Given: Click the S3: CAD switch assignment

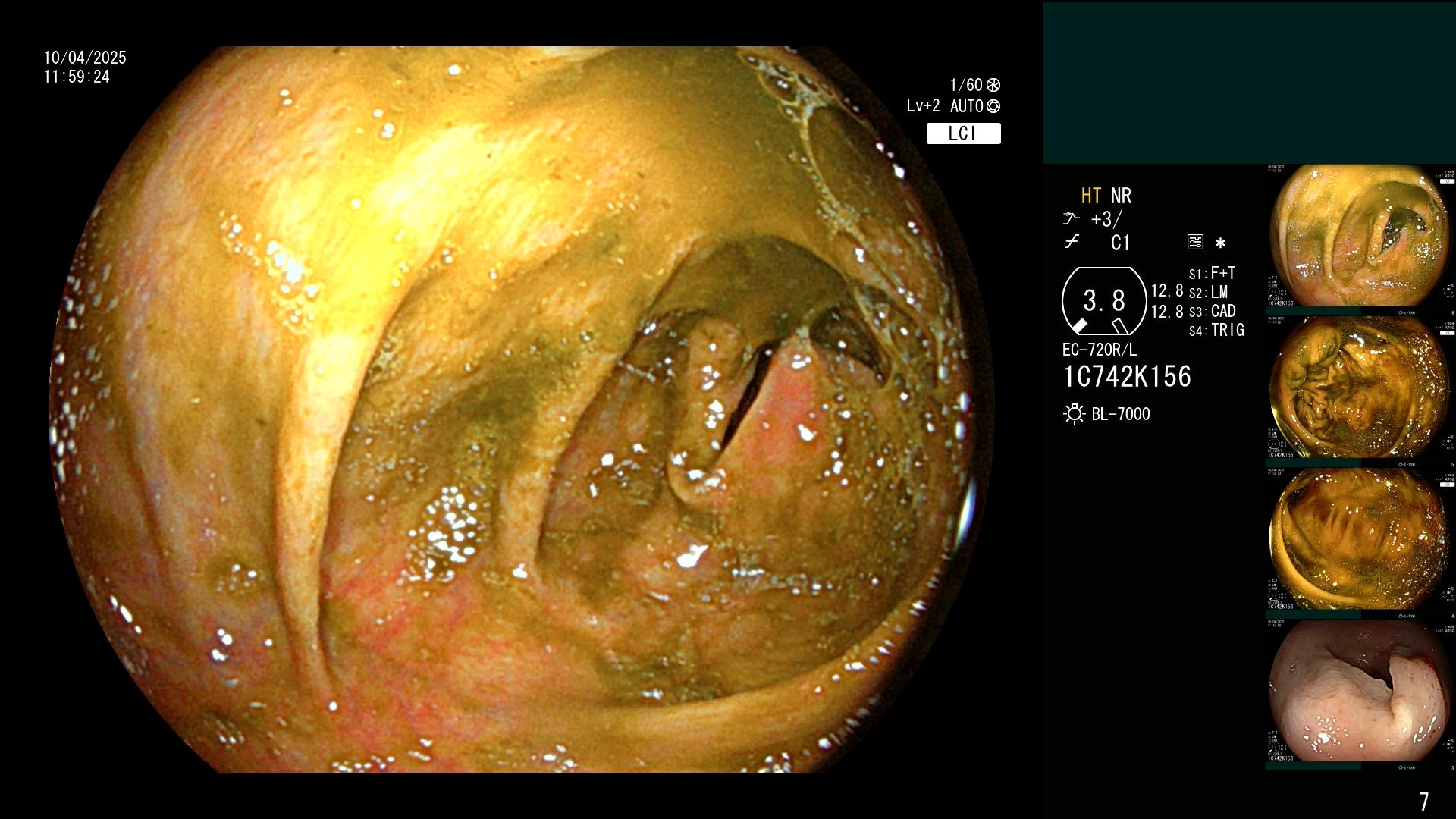Looking at the screenshot, I should pyautogui.click(x=1212, y=311).
